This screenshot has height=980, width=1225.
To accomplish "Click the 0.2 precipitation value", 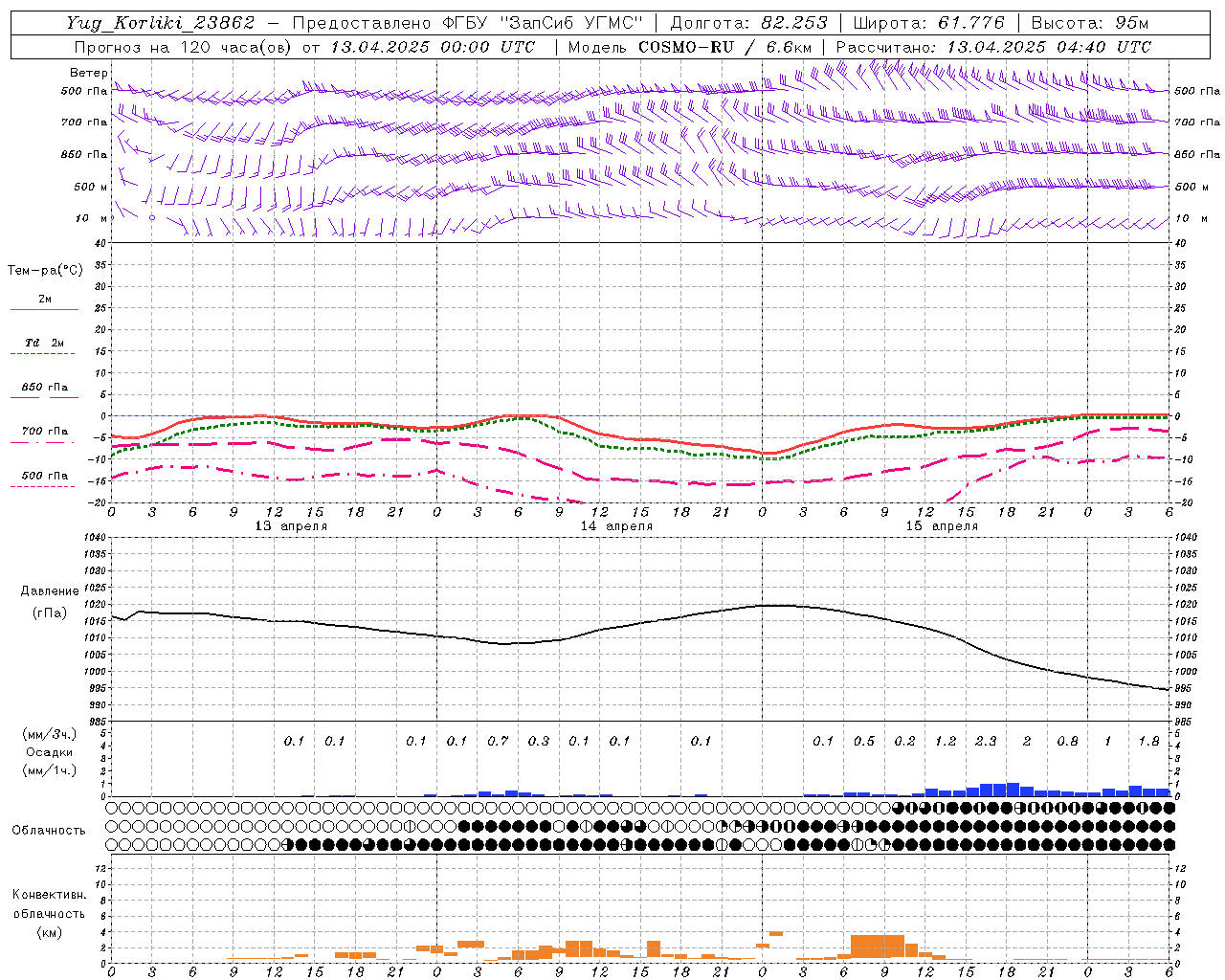I will [904, 741].
